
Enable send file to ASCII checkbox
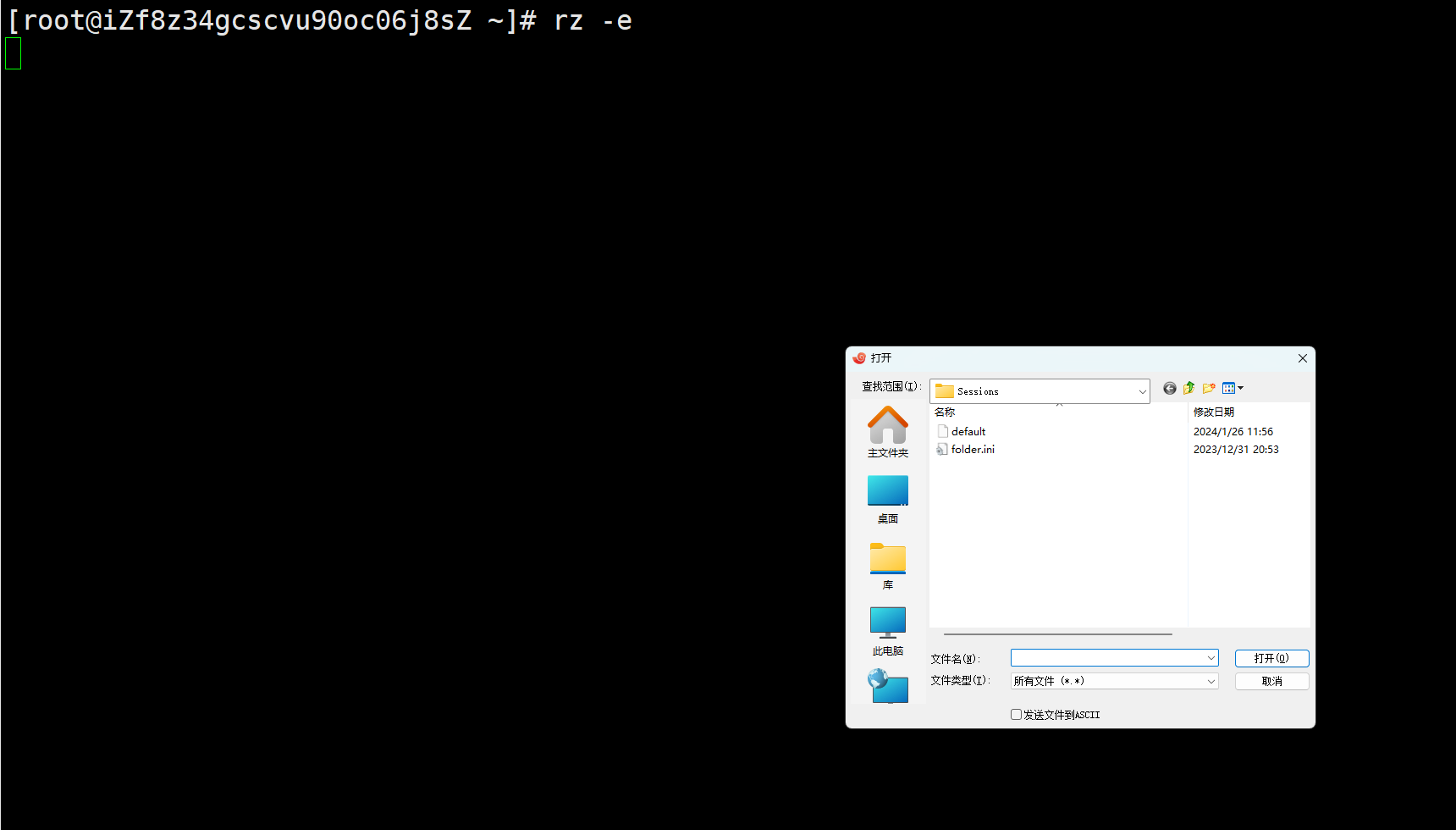pos(1016,714)
